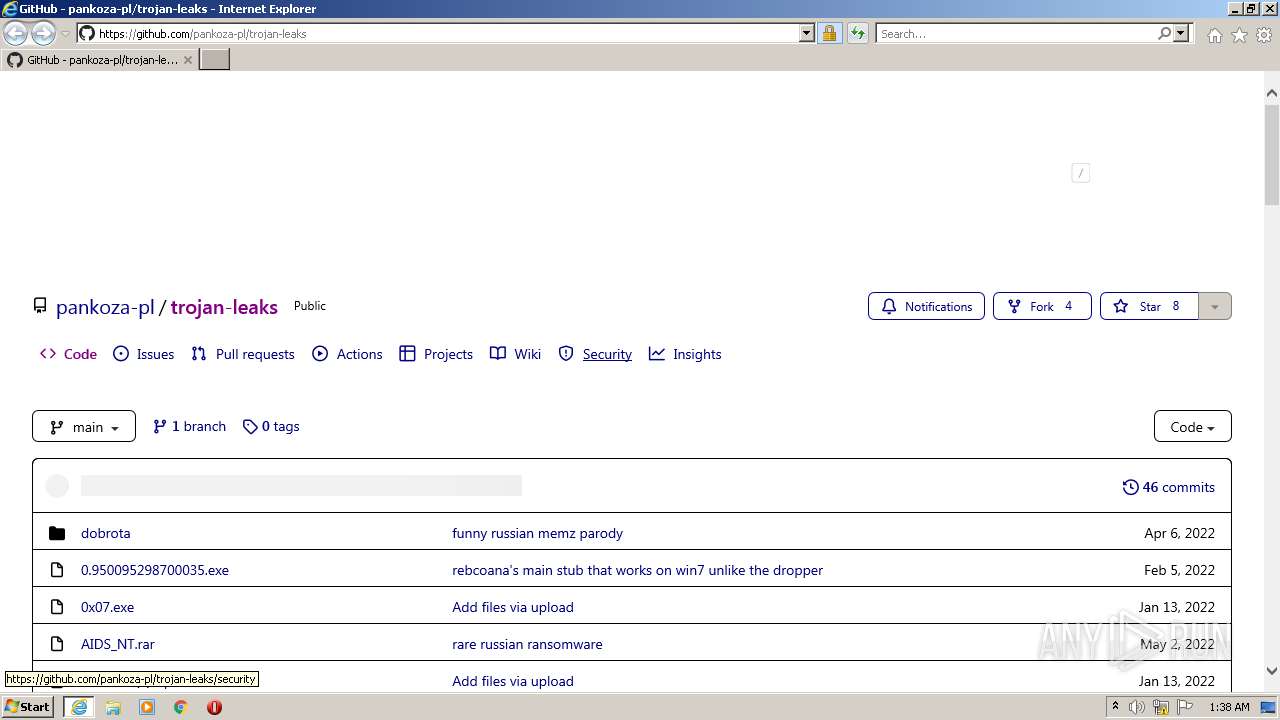Open the dobrota folder
The image size is (1280, 720).
point(106,533)
